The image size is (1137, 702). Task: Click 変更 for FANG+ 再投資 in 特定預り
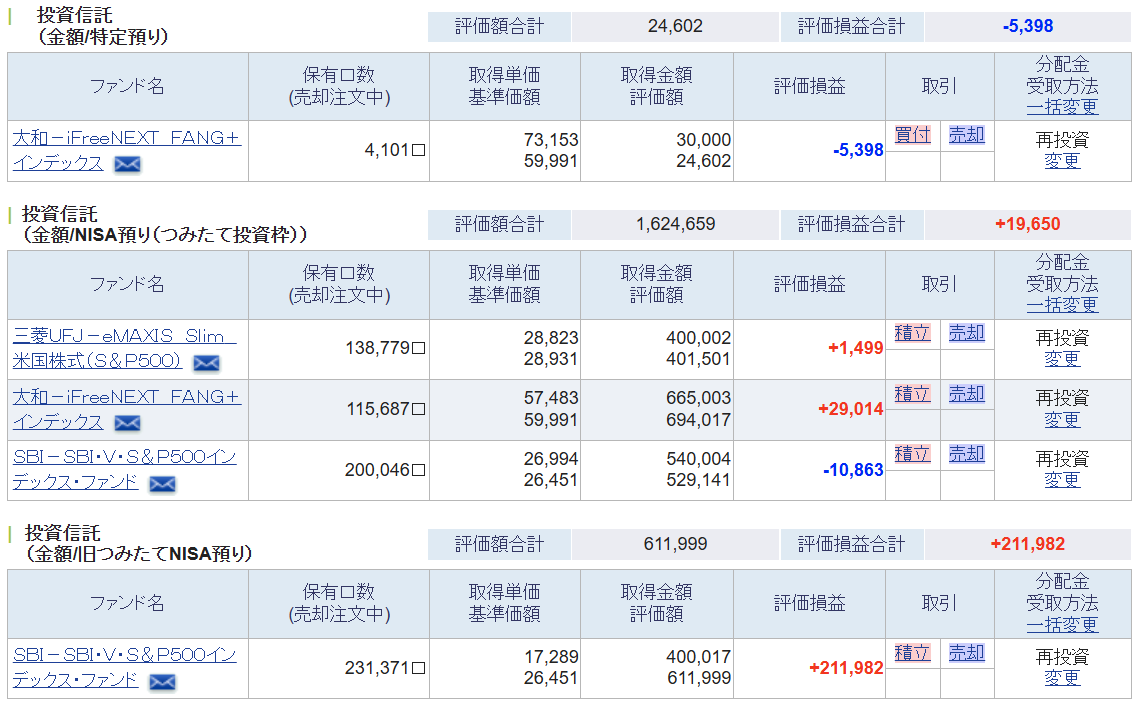(1062, 161)
